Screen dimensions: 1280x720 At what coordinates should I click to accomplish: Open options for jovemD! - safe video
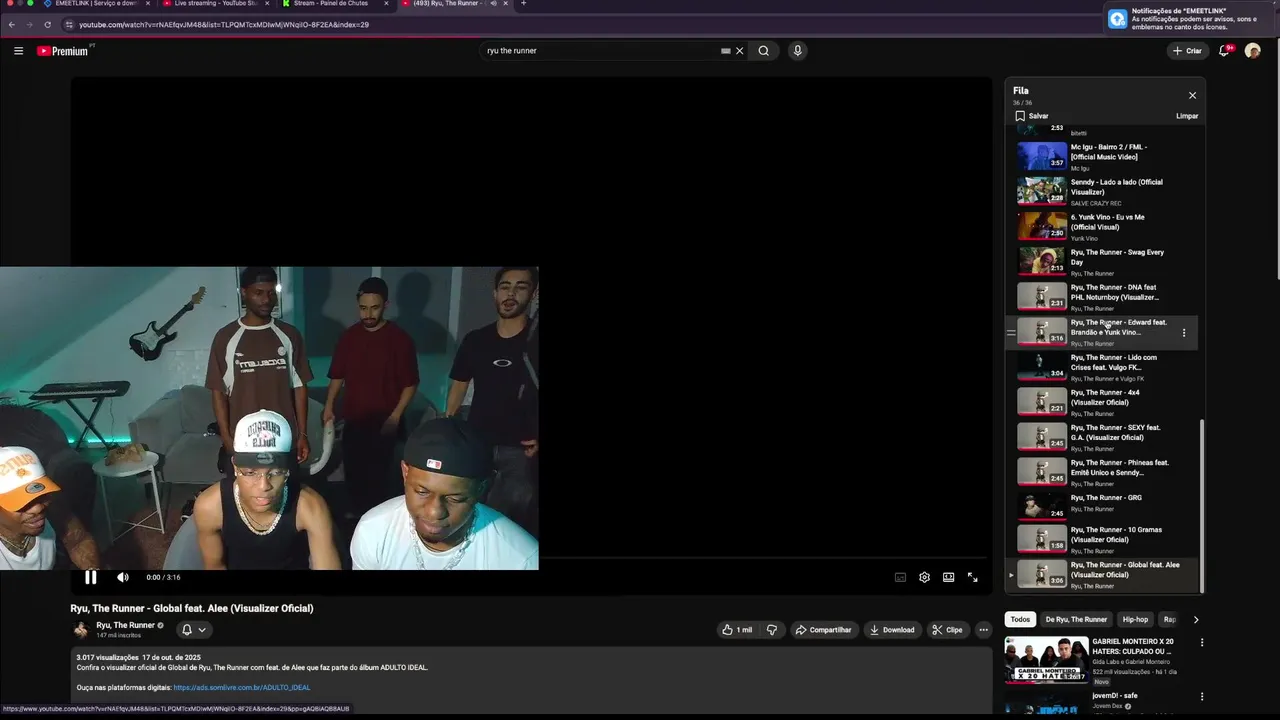tap(1202, 697)
